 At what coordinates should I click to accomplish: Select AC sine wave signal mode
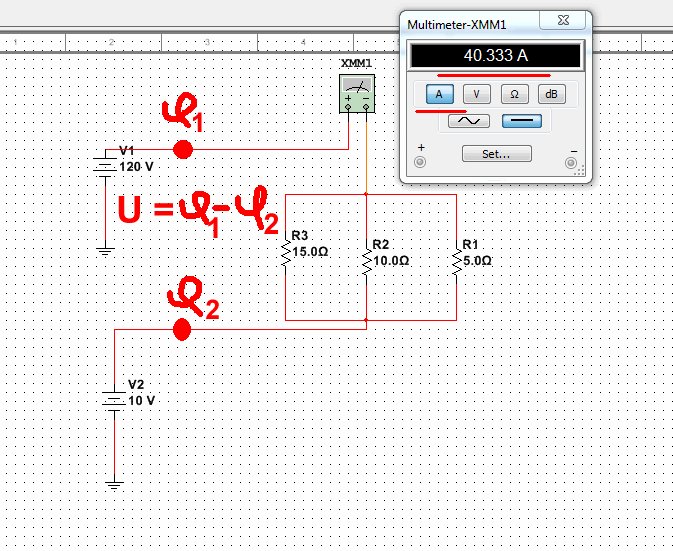click(x=468, y=121)
